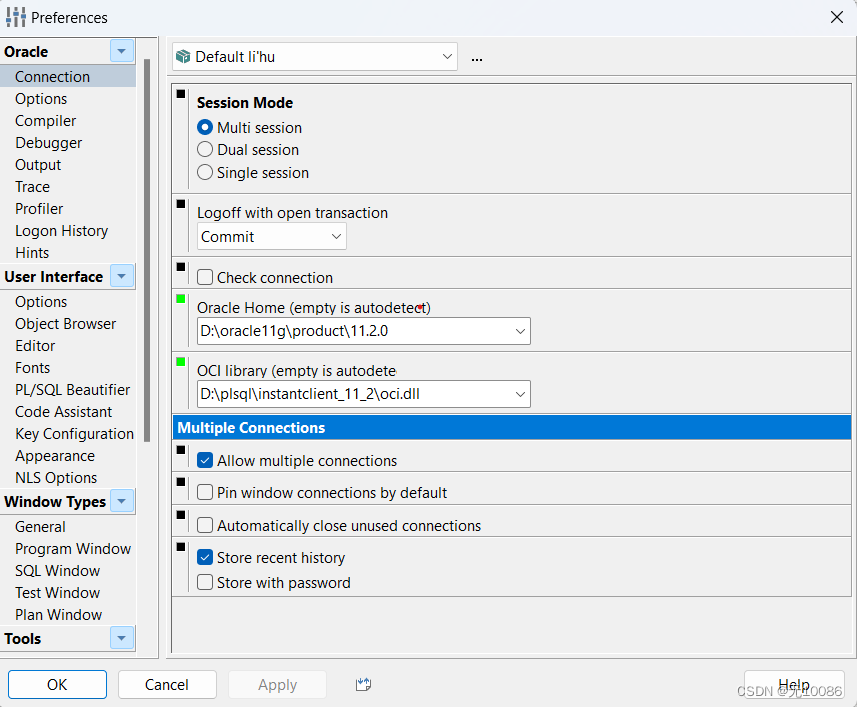This screenshot has height=707, width=857.
Task: Open Program Window preferences
Action: pos(73,549)
